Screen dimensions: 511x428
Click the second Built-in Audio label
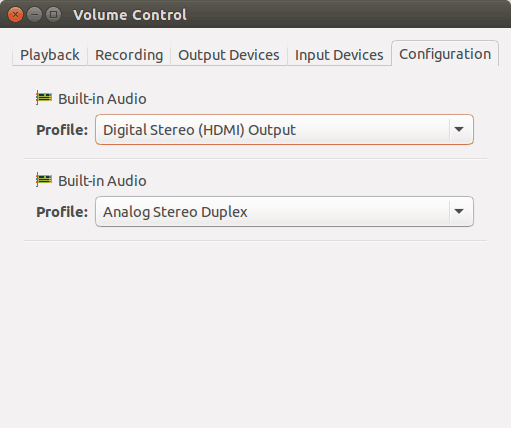(102, 181)
